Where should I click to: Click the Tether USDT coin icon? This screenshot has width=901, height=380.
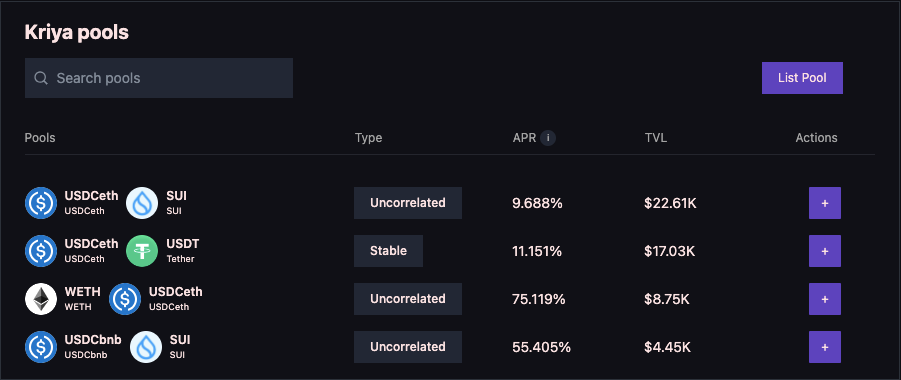click(x=142, y=251)
